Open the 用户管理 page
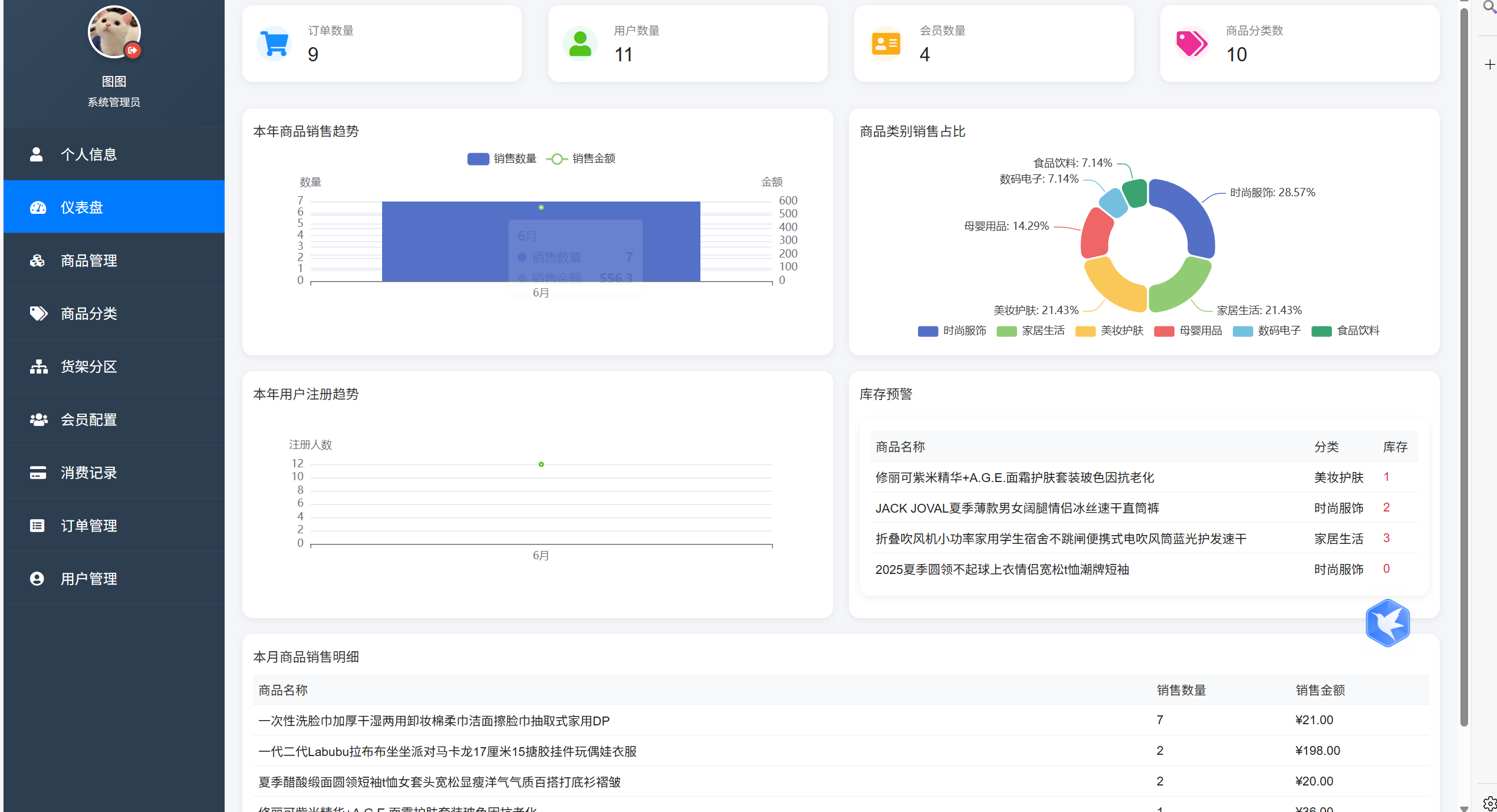The image size is (1497, 812). (88, 579)
